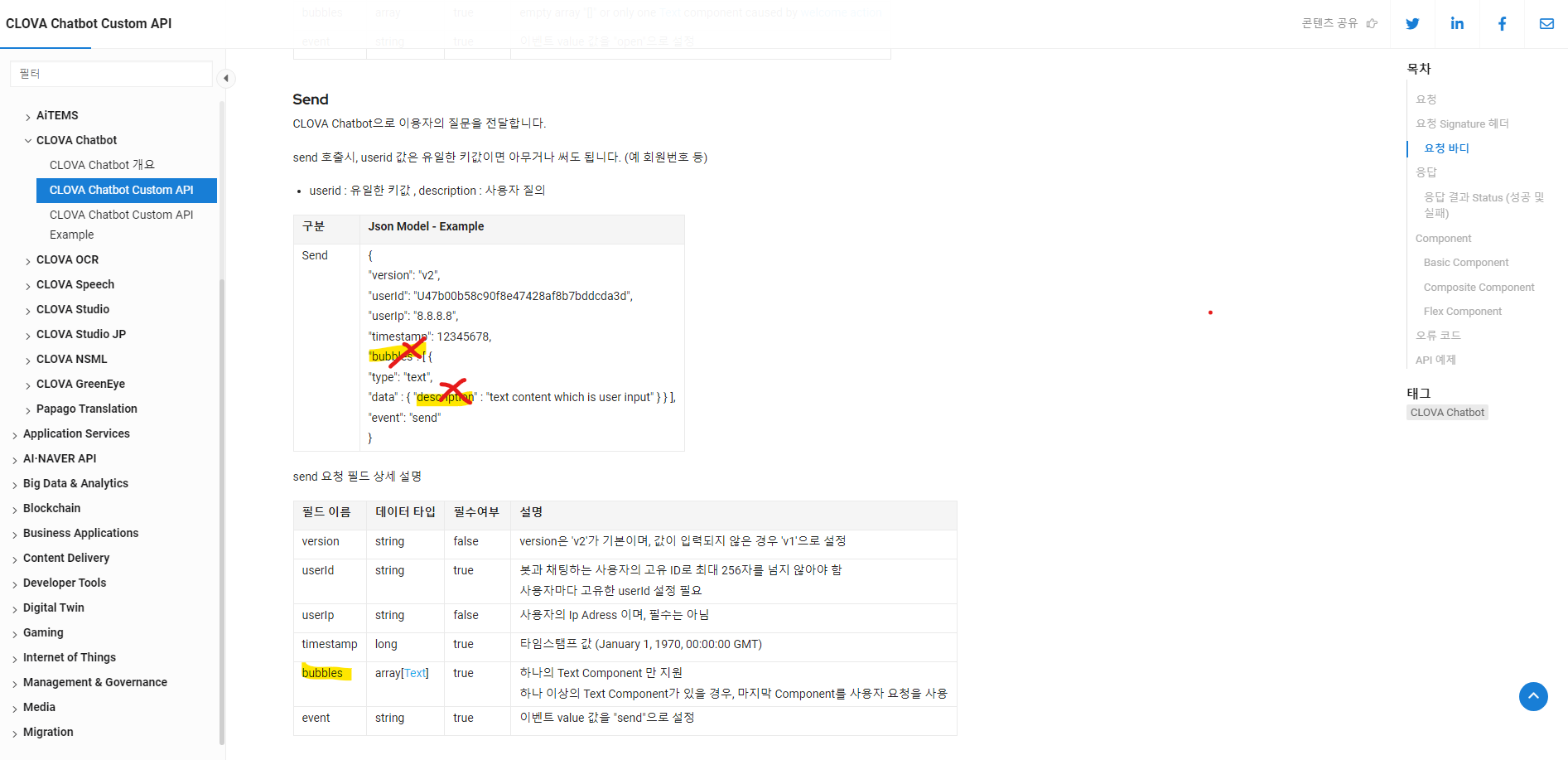This screenshot has width=1568, height=760.
Task: Open the Text type link in bubbles row
Action: (x=415, y=673)
